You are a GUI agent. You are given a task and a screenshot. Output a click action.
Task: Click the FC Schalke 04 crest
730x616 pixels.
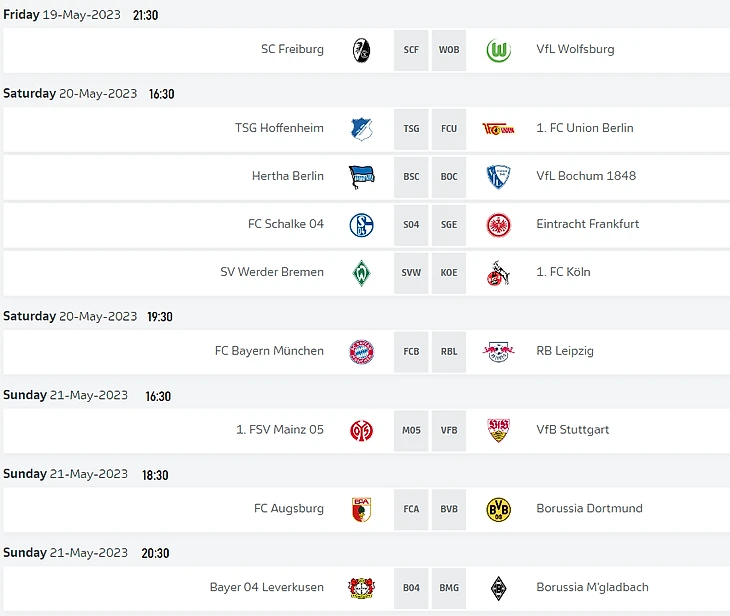(x=361, y=225)
